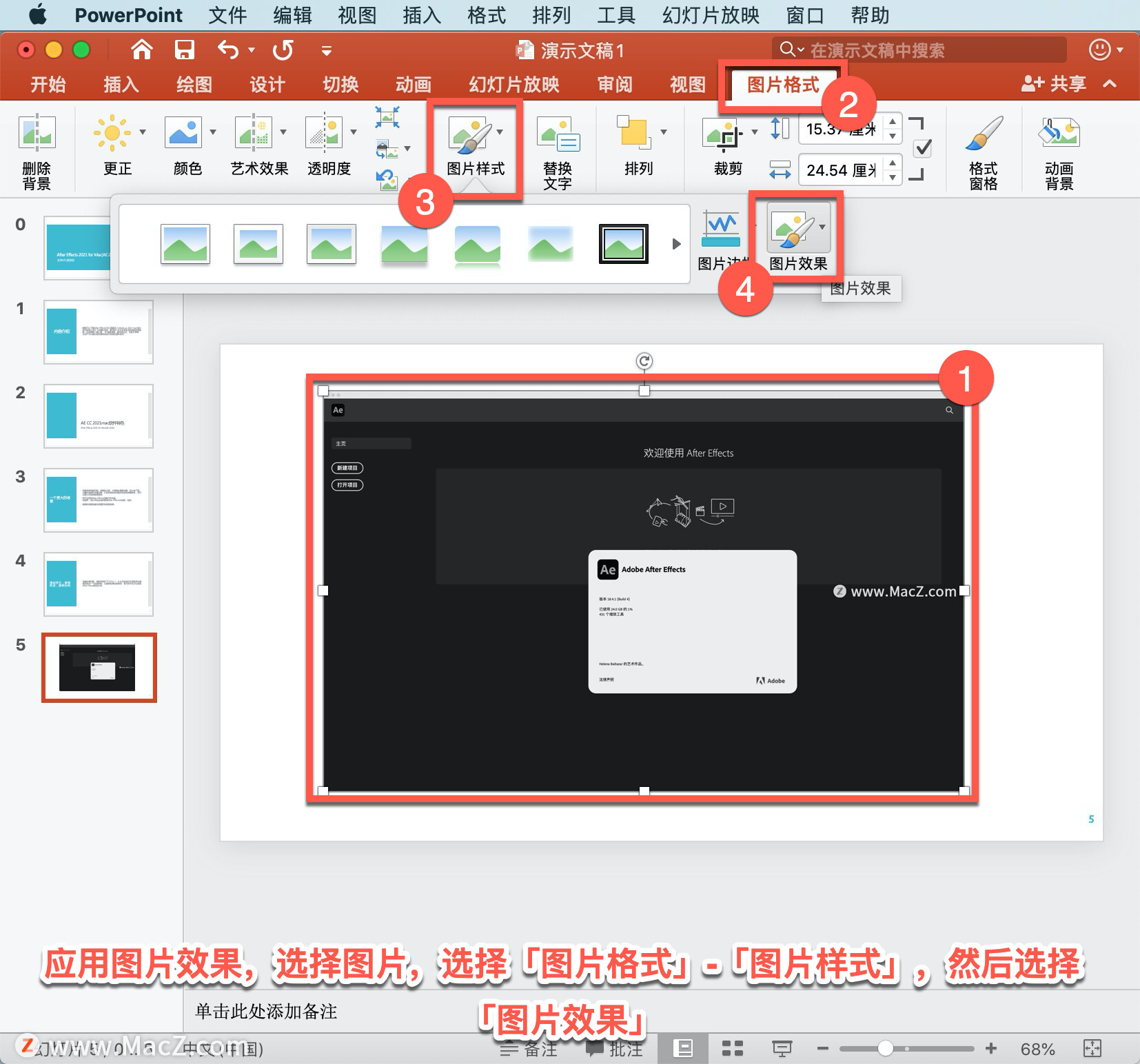
Task: Expand the Color (颜色) dropdown arrow
Action: coord(213,132)
